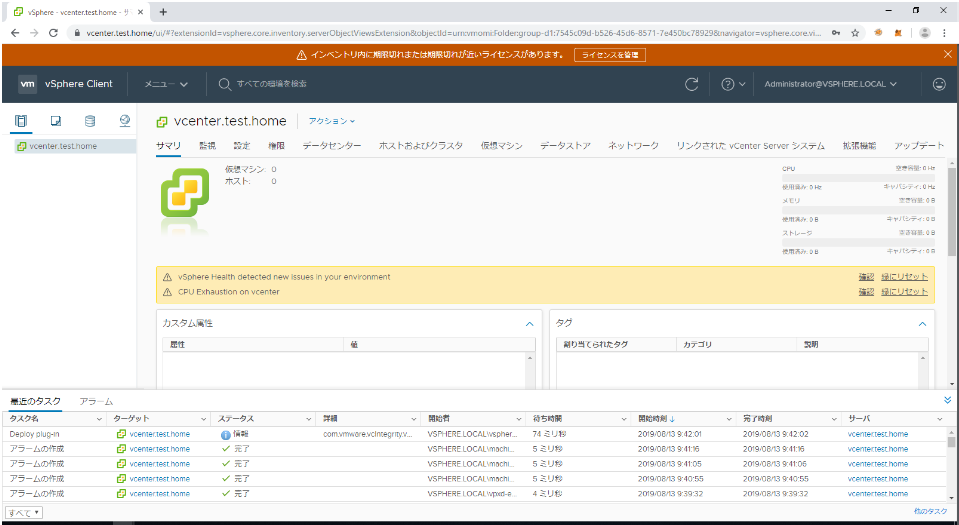Click the large vCenter summary icon

185,193
